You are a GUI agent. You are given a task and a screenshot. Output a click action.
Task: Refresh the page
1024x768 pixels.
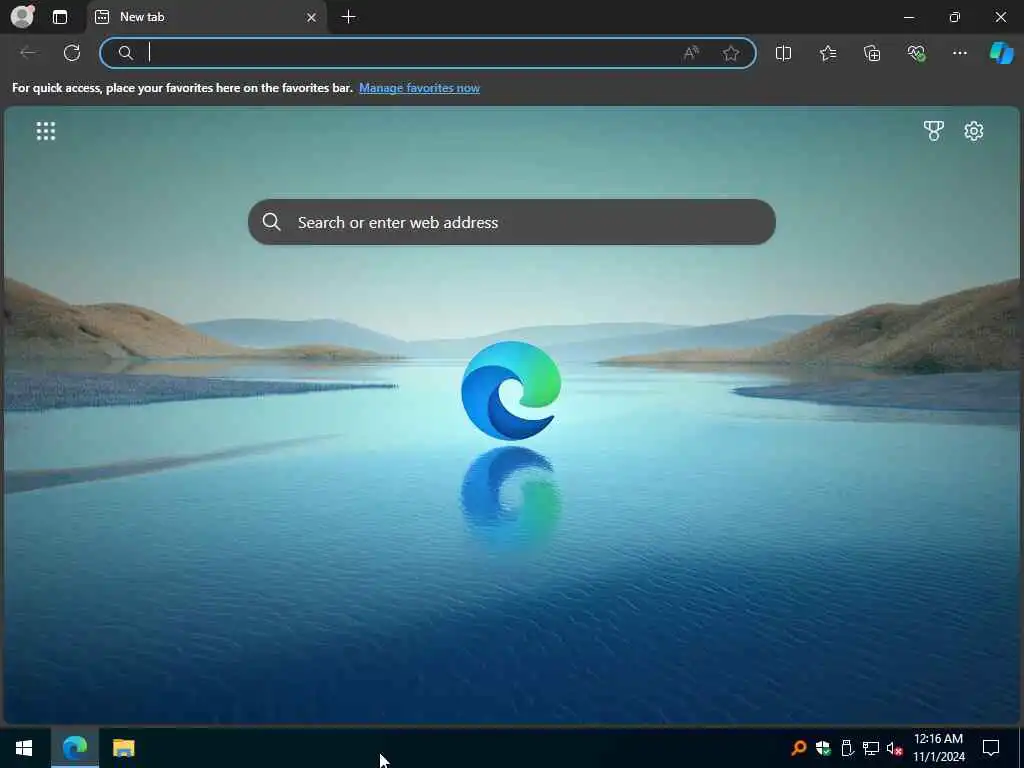pyautogui.click(x=72, y=53)
